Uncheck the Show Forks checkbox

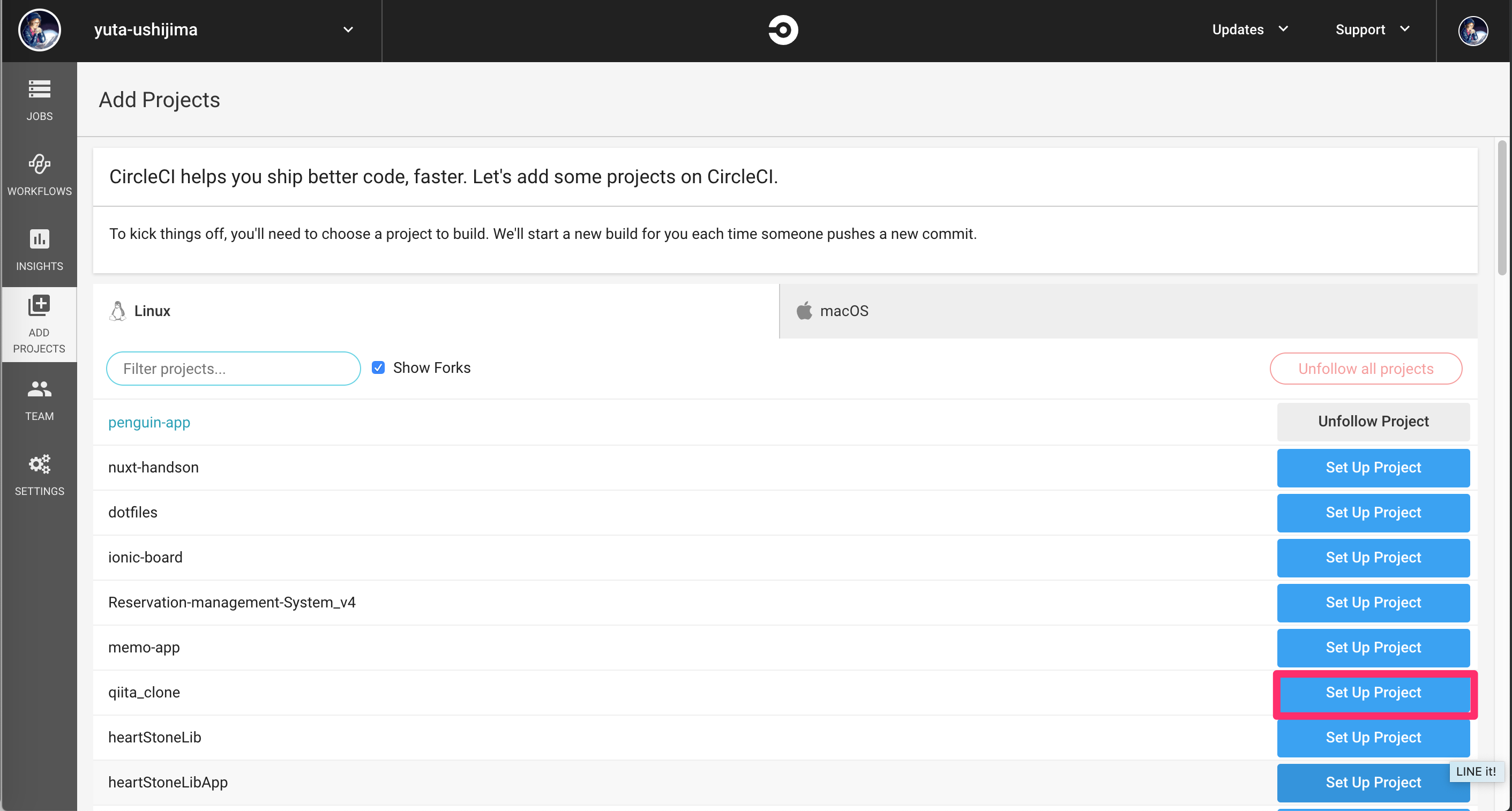379,368
